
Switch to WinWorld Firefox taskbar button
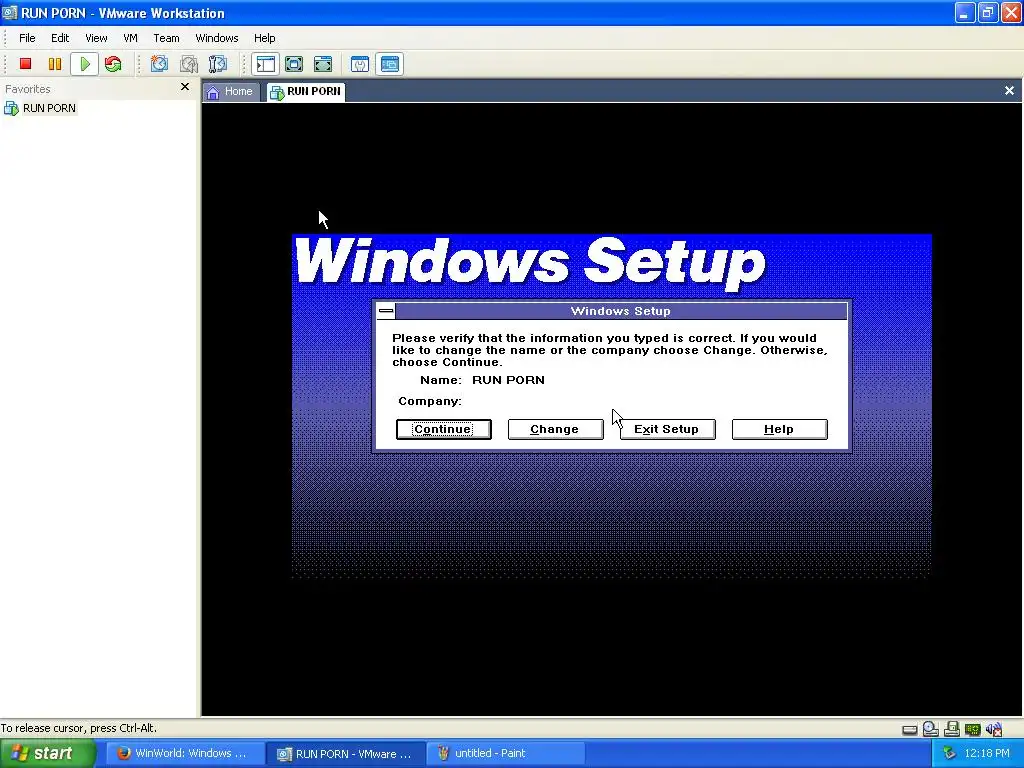pos(184,754)
